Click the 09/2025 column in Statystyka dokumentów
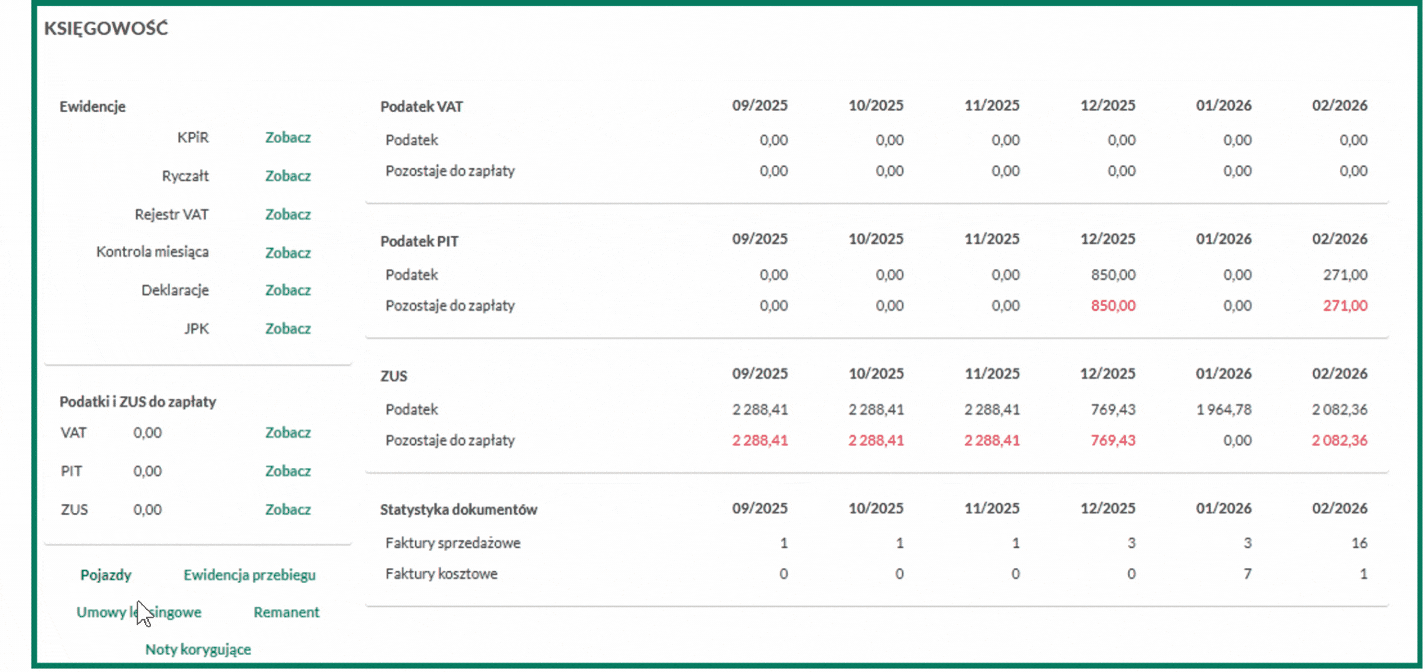The height and width of the screenshot is (672, 1425). pyautogui.click(x=760, y=510)
